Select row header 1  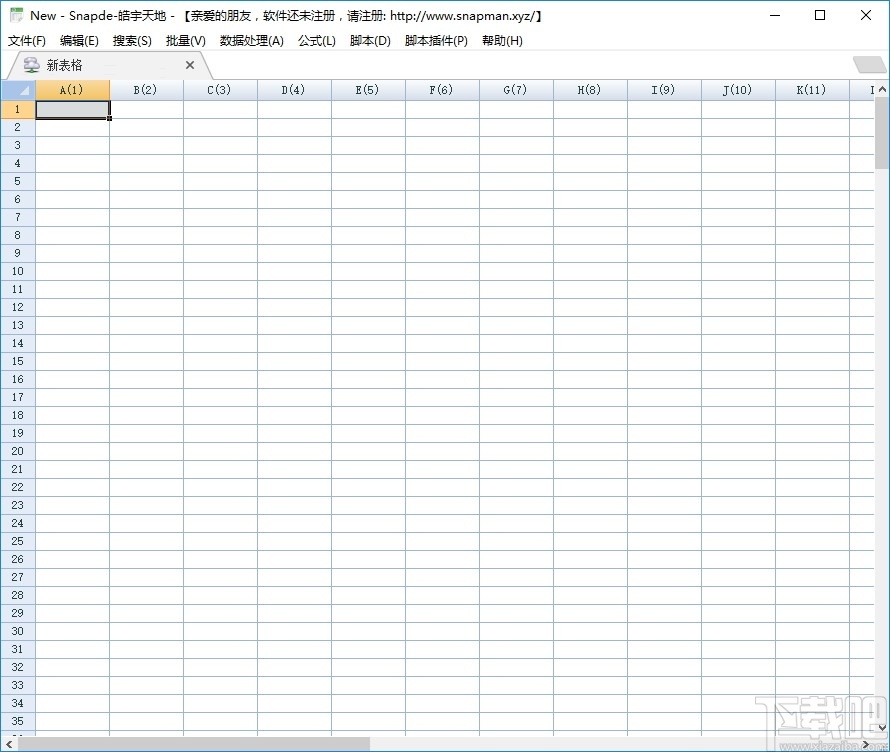click(x=18, y=109)
